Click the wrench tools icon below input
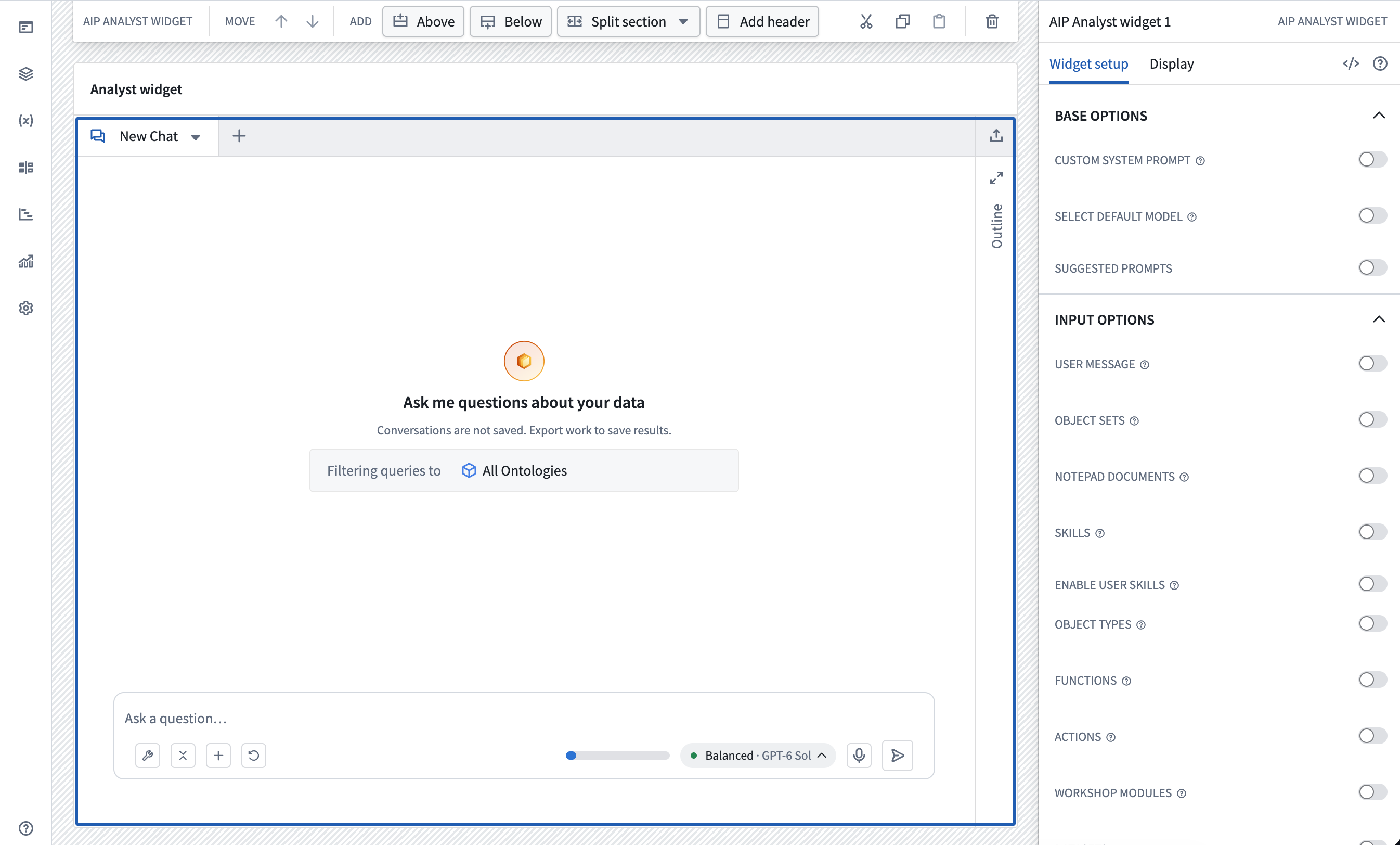The width and height of the screenshot is (1400, 845). point(148,755)
